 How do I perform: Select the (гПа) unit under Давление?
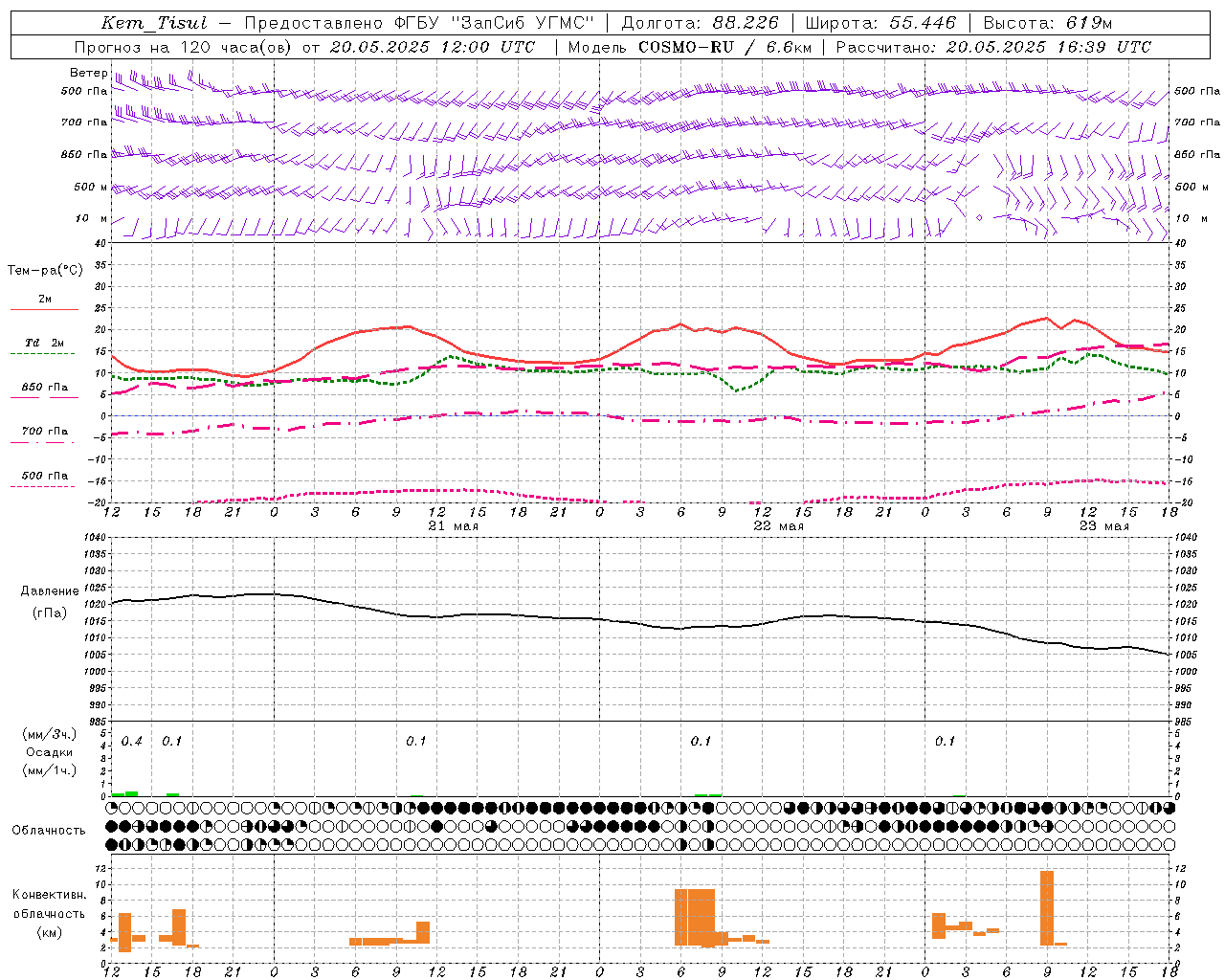click(49, 613)
